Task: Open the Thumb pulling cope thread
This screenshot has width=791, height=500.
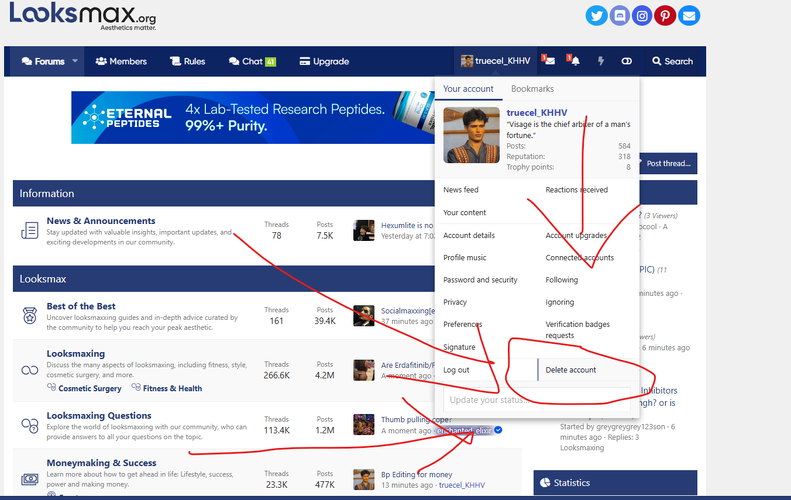Action: [416, 419]
